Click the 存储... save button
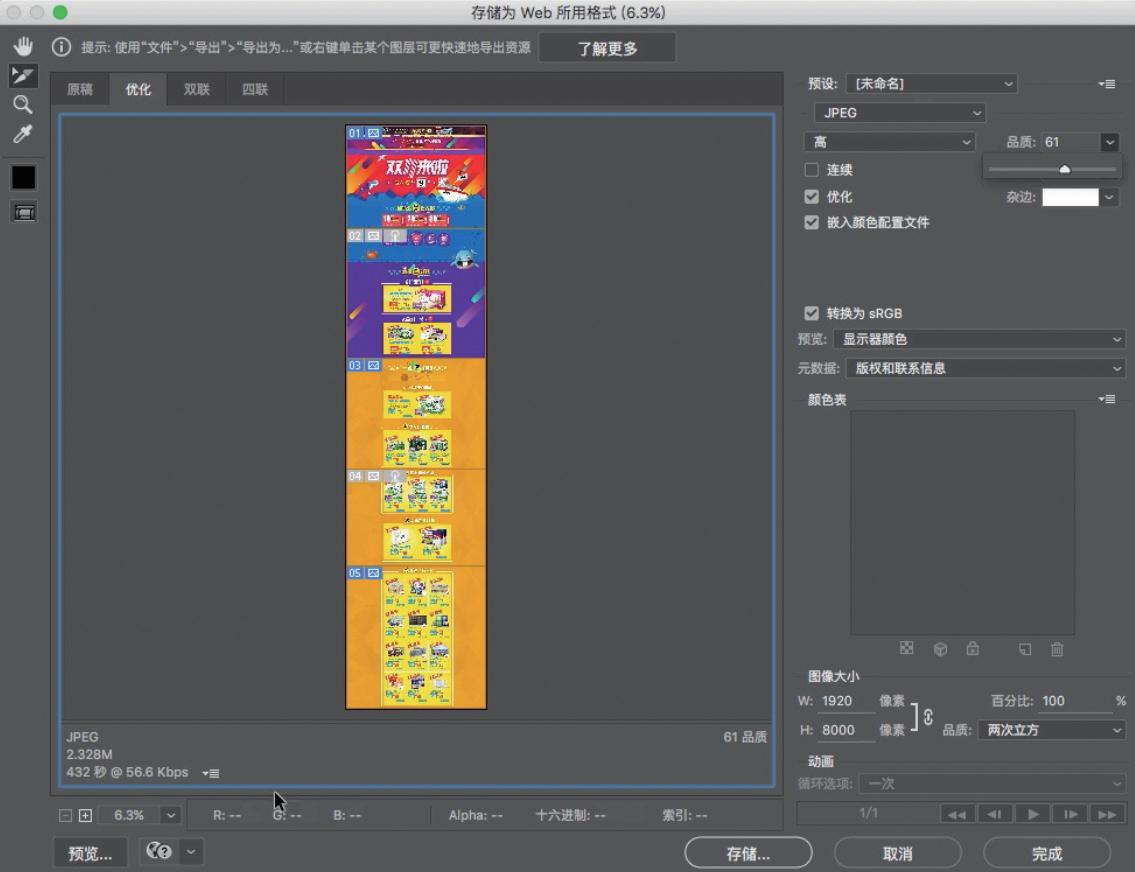This screenshot has height=872, width=1135. pyautogui.click(x=748, y=854)
